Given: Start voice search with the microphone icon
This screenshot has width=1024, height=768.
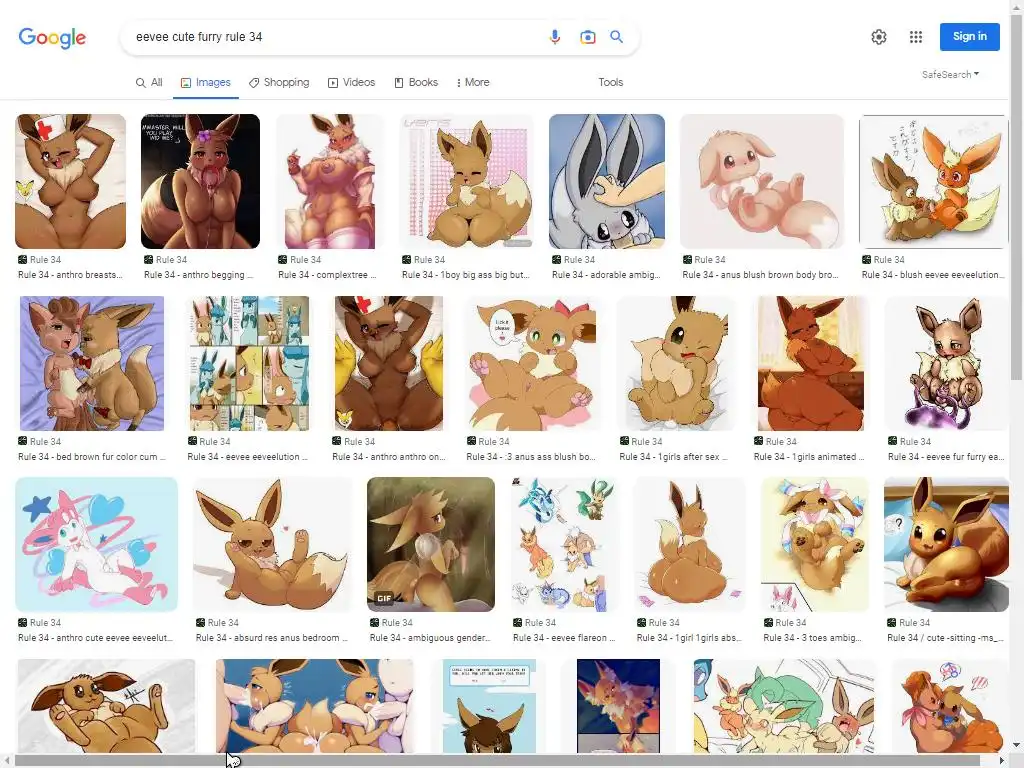Looking at the screenshot, I should coord(554,37).
